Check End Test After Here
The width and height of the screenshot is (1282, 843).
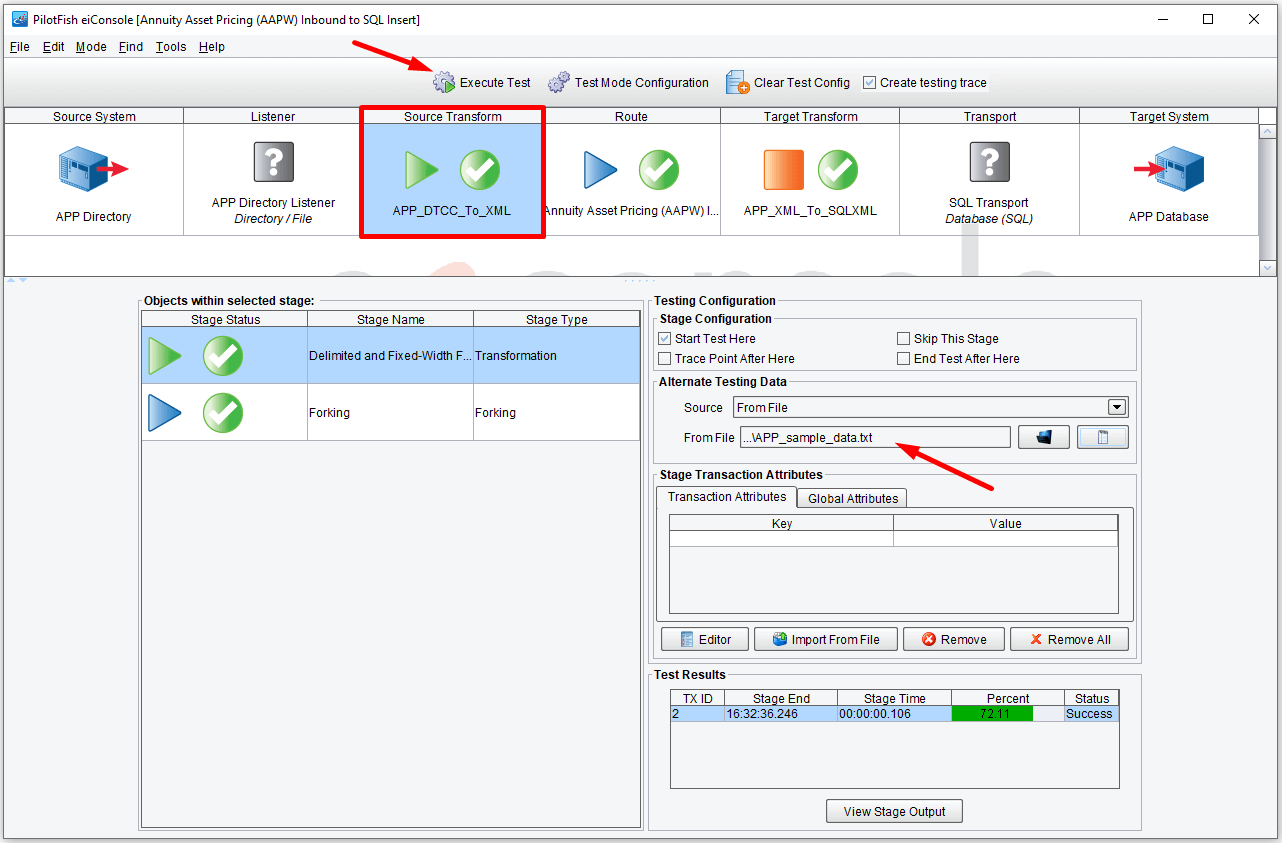coord(904,359)
